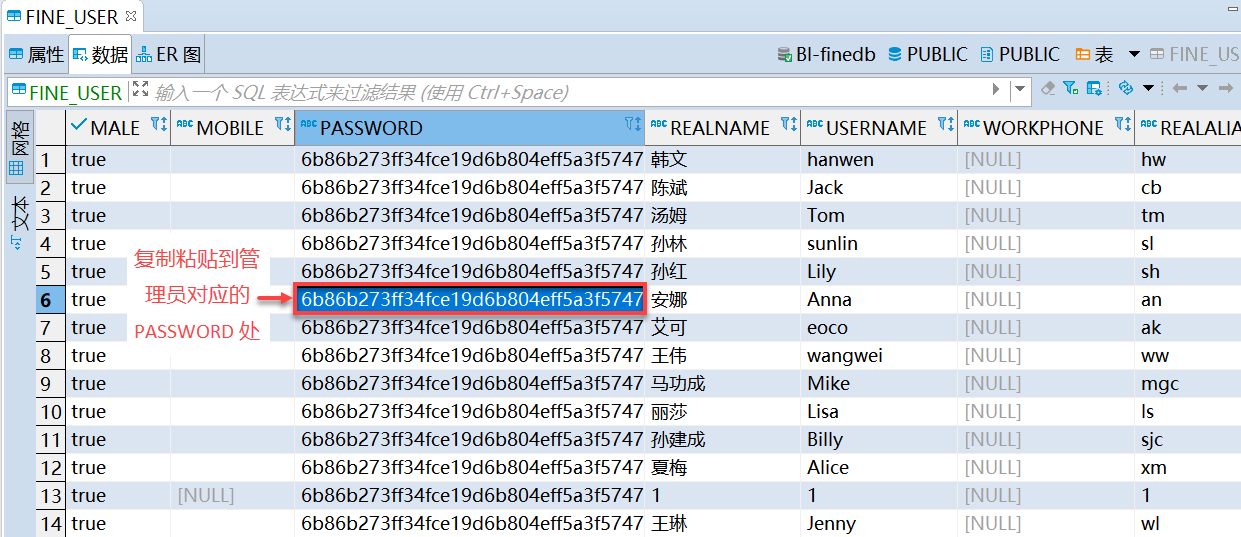This screenshot has height=537, width=1241.
Task: Click filter/sort icon on REALNAME column
Action: tap(788, 125)
